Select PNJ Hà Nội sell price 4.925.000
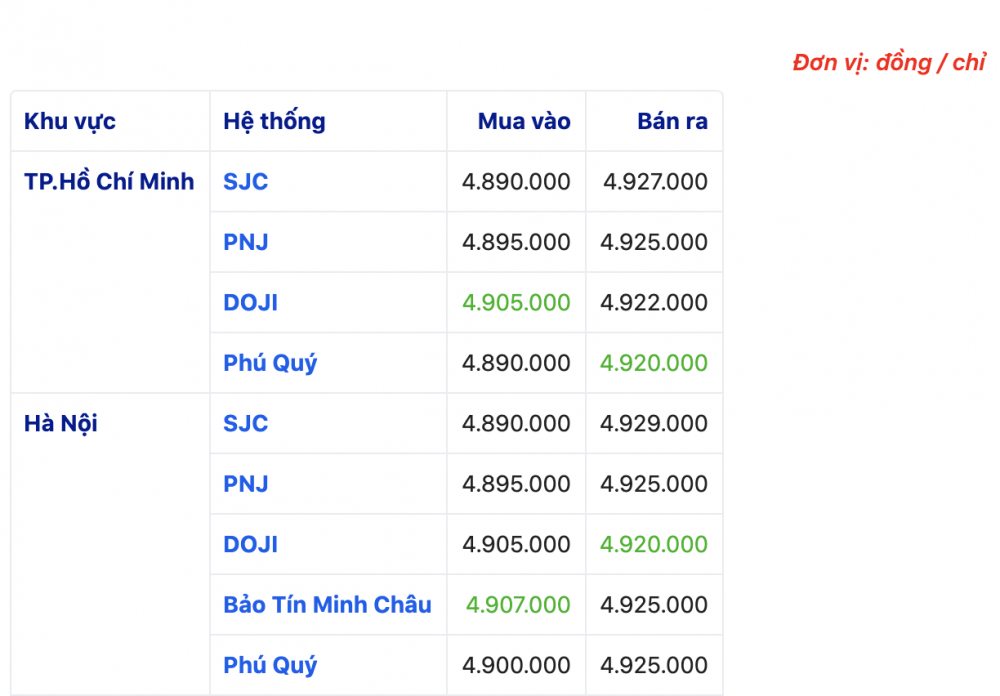 (654, 484)
